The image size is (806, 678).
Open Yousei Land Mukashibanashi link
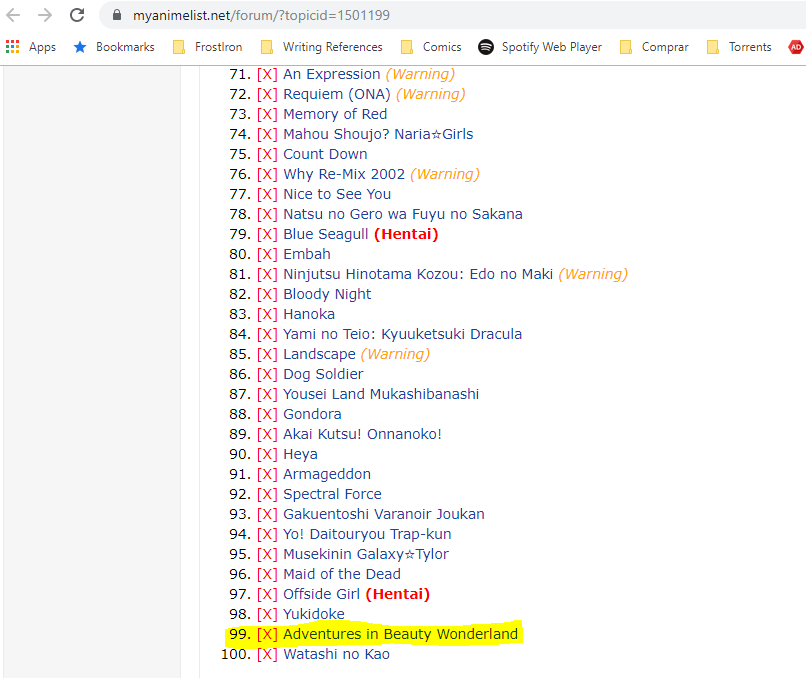point(381,394)
